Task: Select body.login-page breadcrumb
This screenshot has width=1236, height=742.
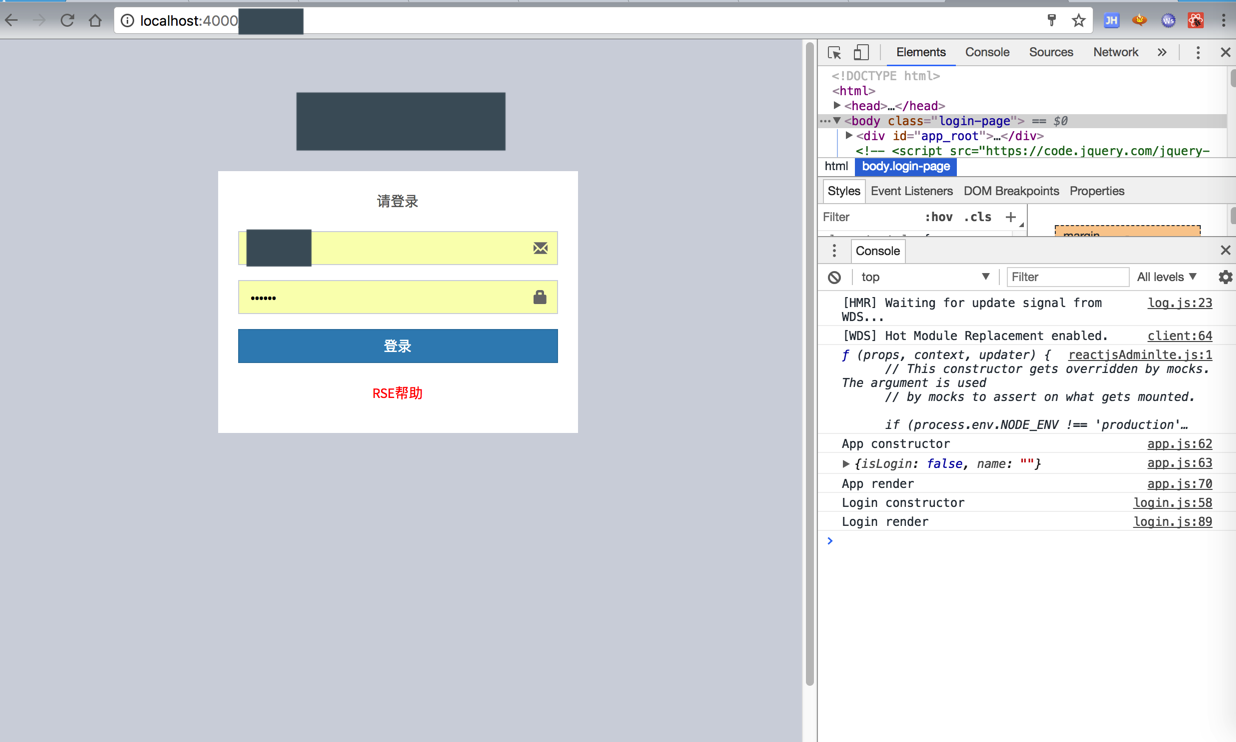Action: point(905,167)
